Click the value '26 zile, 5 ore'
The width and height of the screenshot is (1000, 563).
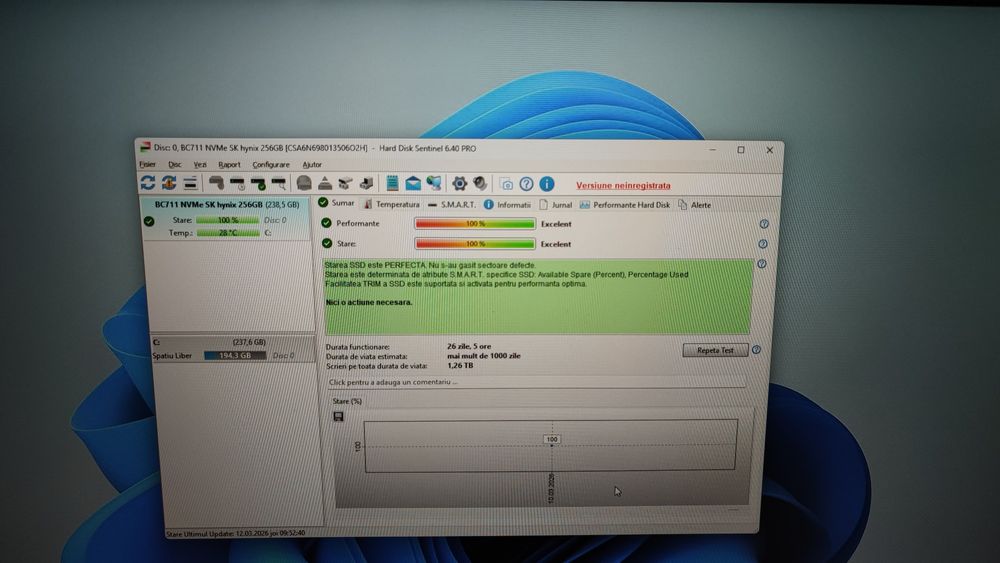pos(469,346)
